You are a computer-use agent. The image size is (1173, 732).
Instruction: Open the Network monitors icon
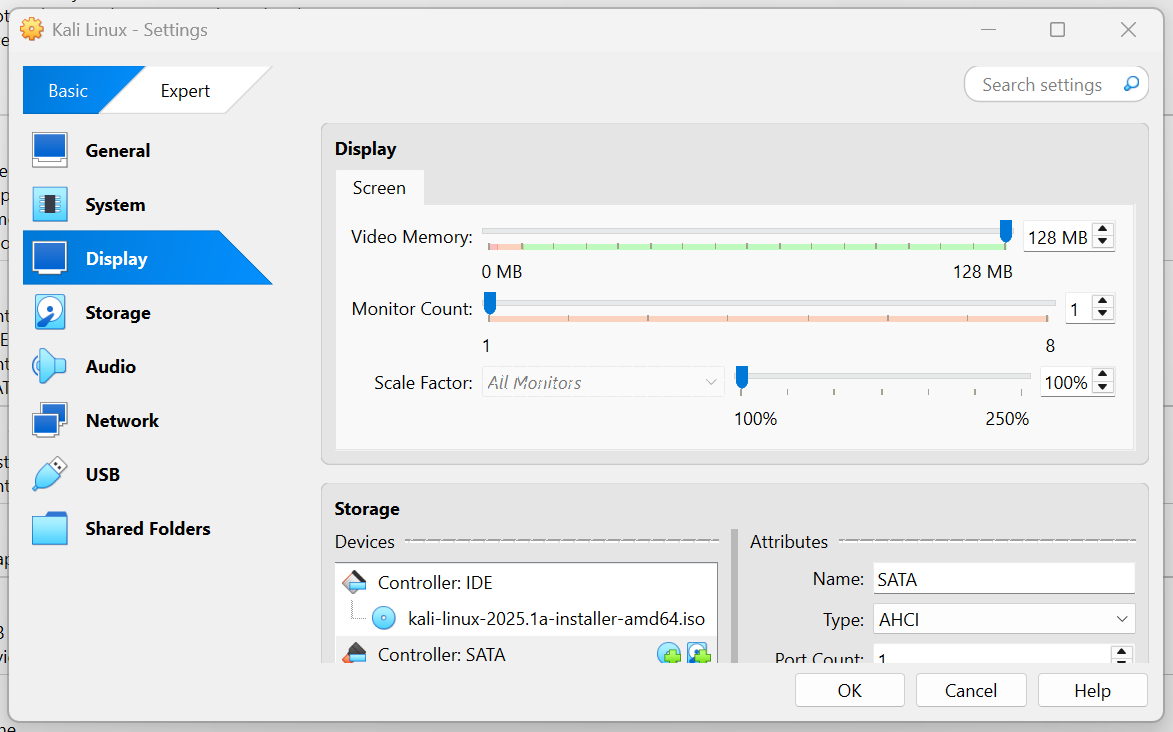click(49, 420)
